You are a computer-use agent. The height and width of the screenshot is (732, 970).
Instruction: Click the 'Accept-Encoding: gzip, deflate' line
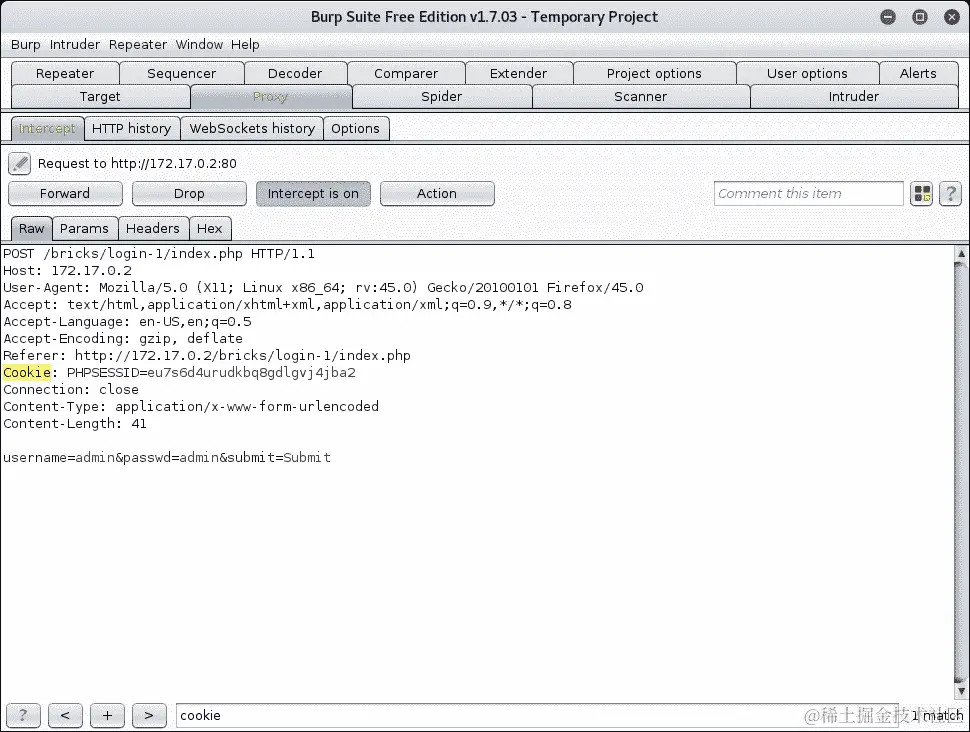(x=123, y=339)
